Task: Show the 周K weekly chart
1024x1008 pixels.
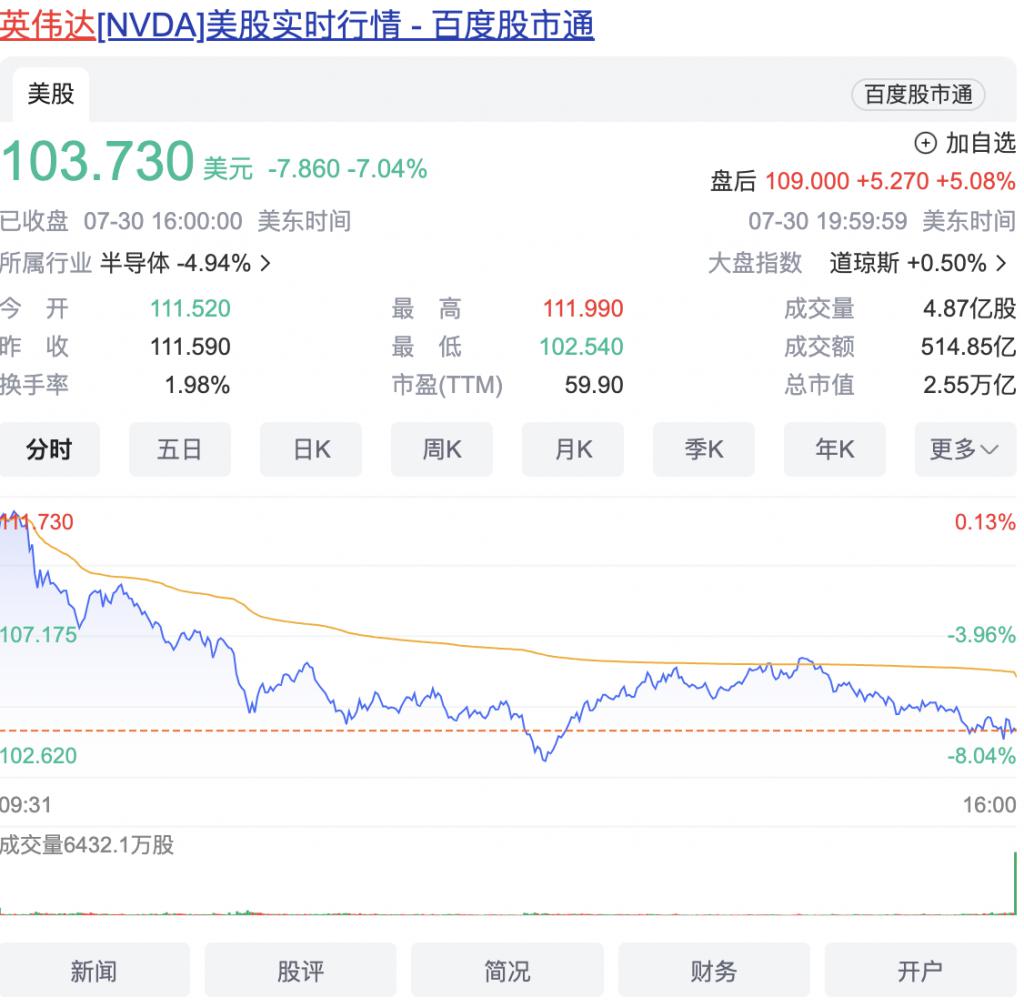Action: coord(441,450)
